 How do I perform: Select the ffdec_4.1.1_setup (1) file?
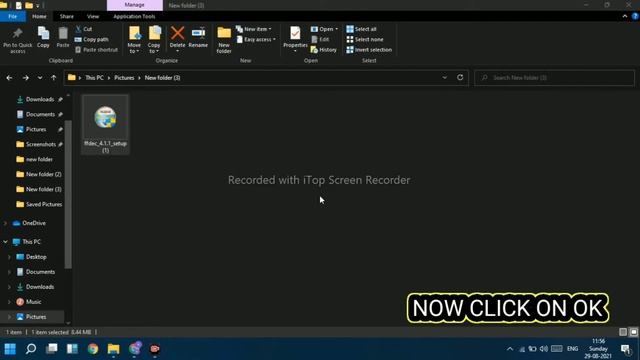pos(105,124)
